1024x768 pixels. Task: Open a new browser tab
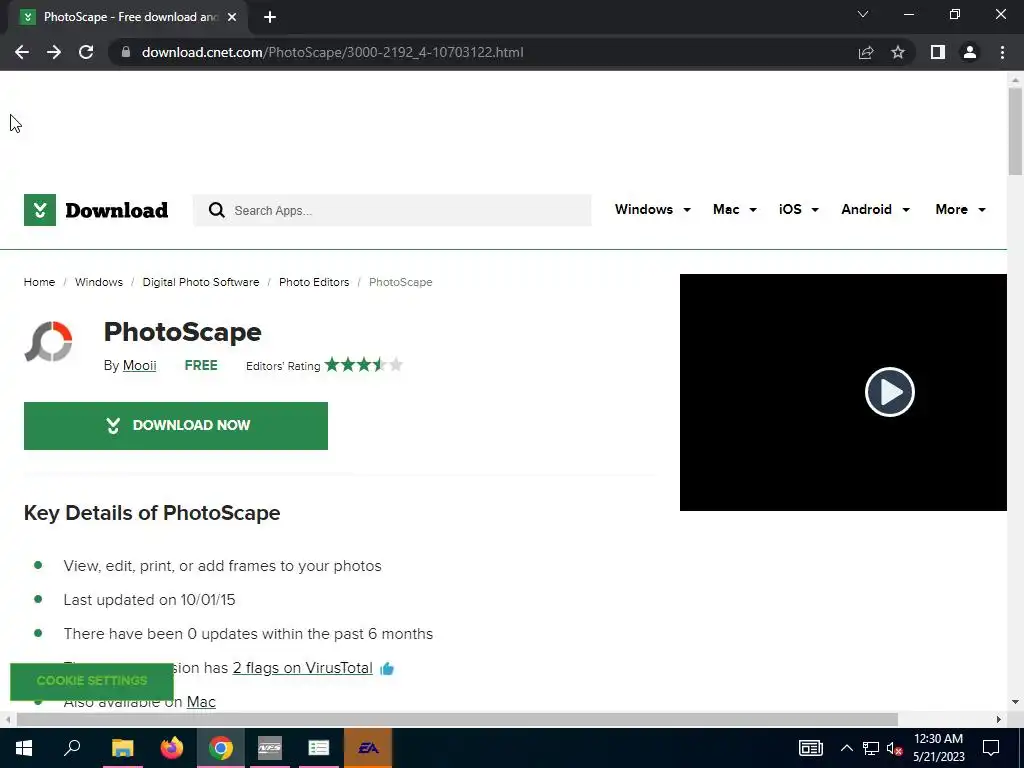tap(270, 17)
